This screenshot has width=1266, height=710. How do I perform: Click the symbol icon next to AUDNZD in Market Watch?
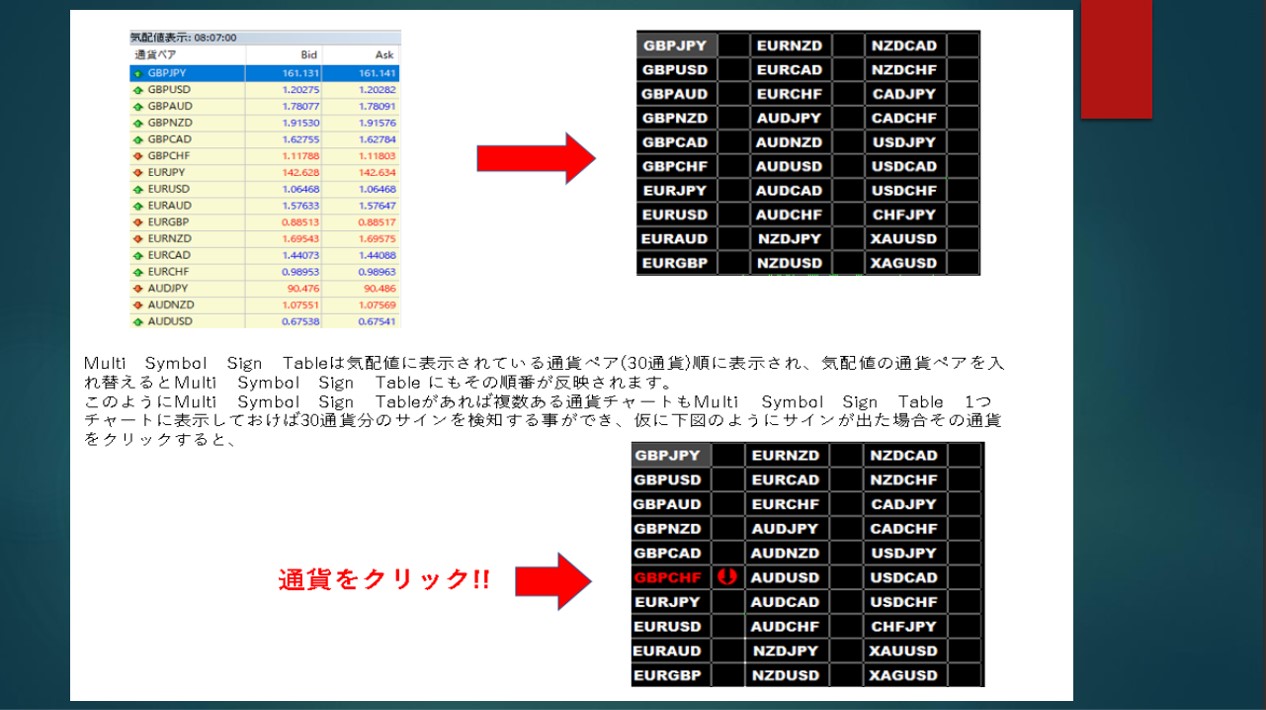pos(138,304)
